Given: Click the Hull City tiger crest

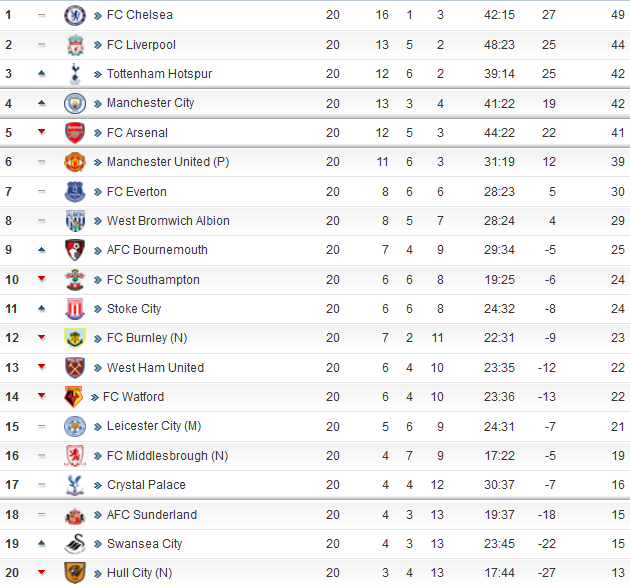Looking at the screenshot, I should point(75,573).
